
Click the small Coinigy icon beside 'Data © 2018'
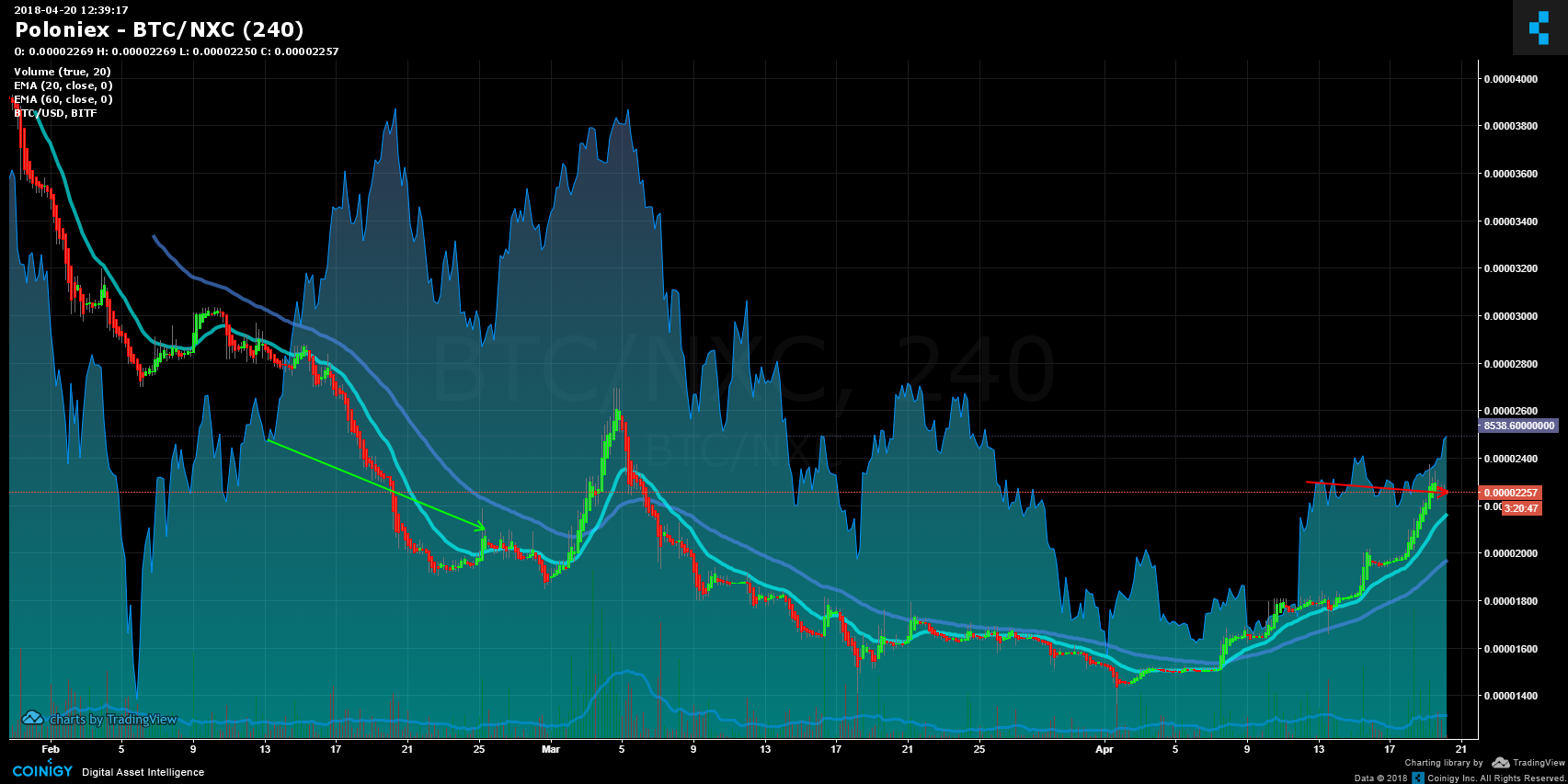coord(1418,778)
